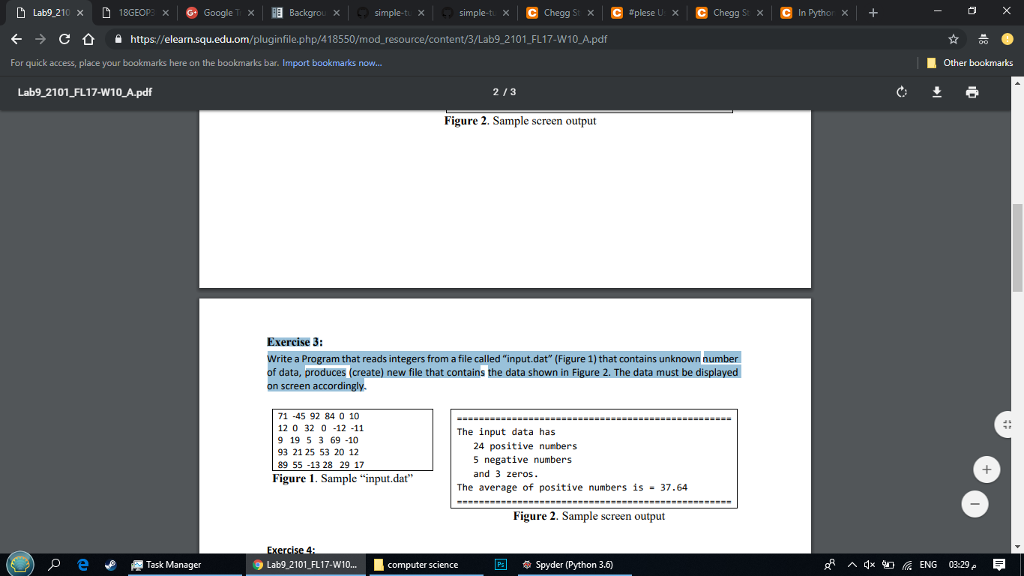This screenshot has height=576, width=1024.
Task: Print the current PDF document
Action: [971, 91]
